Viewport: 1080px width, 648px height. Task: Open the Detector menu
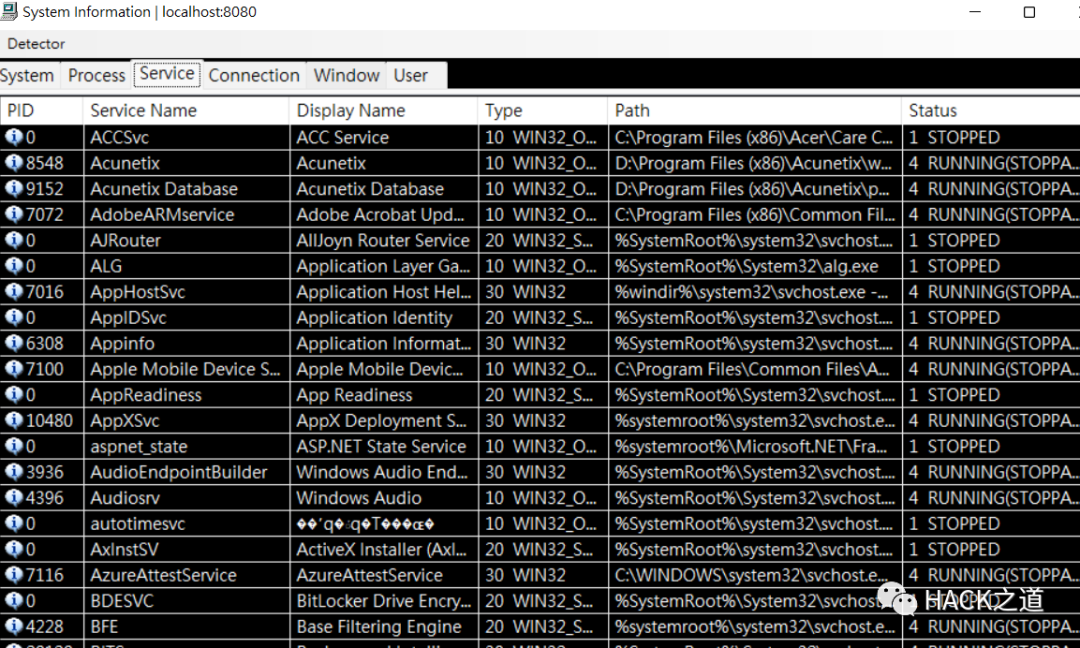(x=36, y=44)
